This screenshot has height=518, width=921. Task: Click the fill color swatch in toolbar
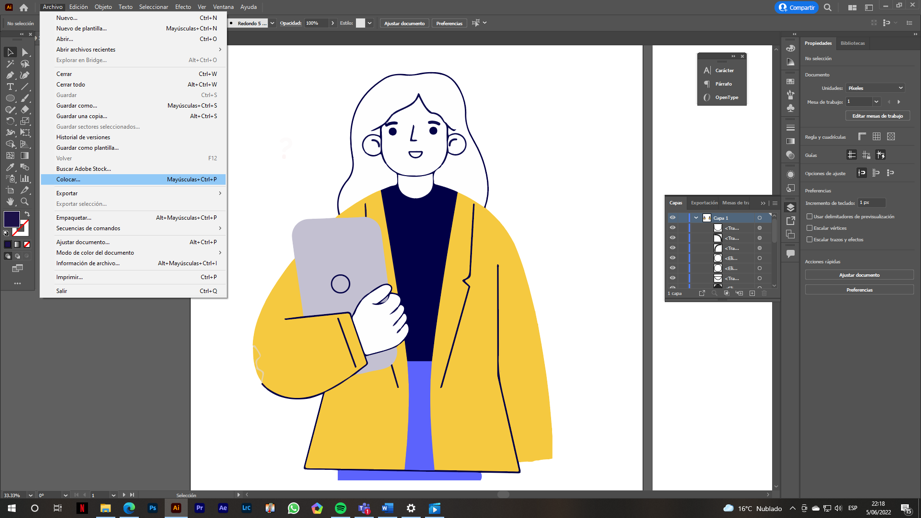[x=11, y=219]
